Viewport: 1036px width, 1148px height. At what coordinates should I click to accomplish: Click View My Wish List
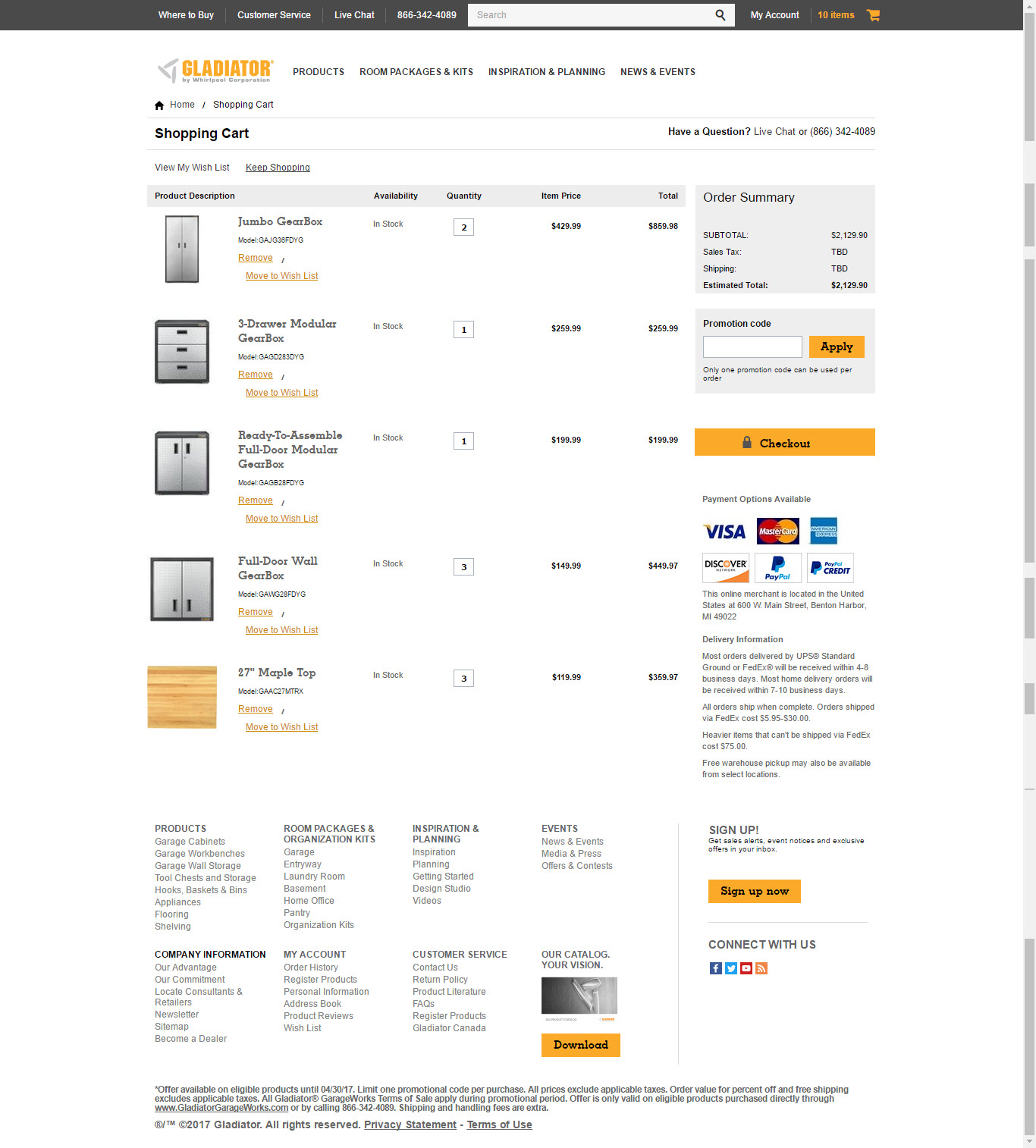192,168
